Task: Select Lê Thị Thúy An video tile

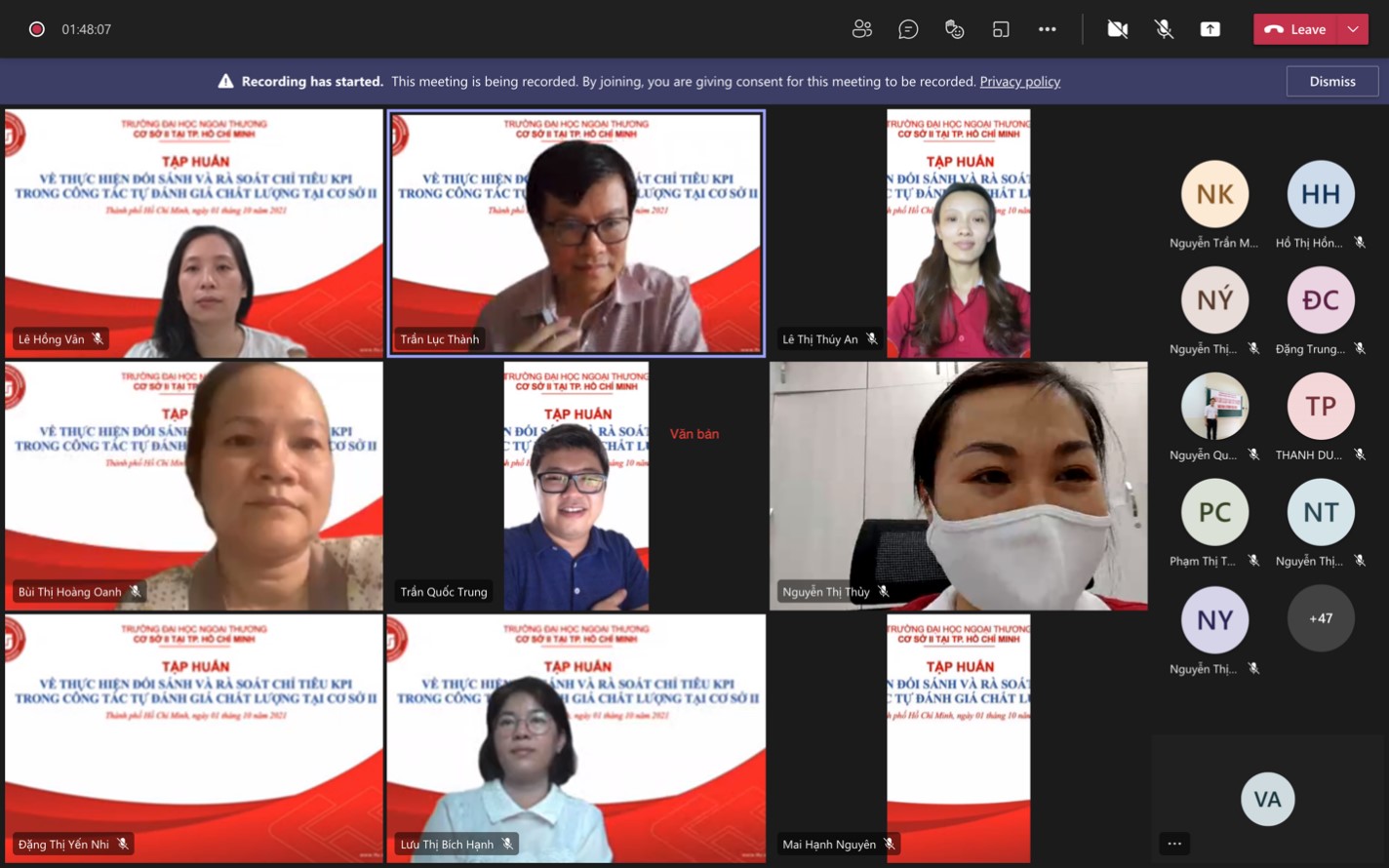Action: point(959,233)
